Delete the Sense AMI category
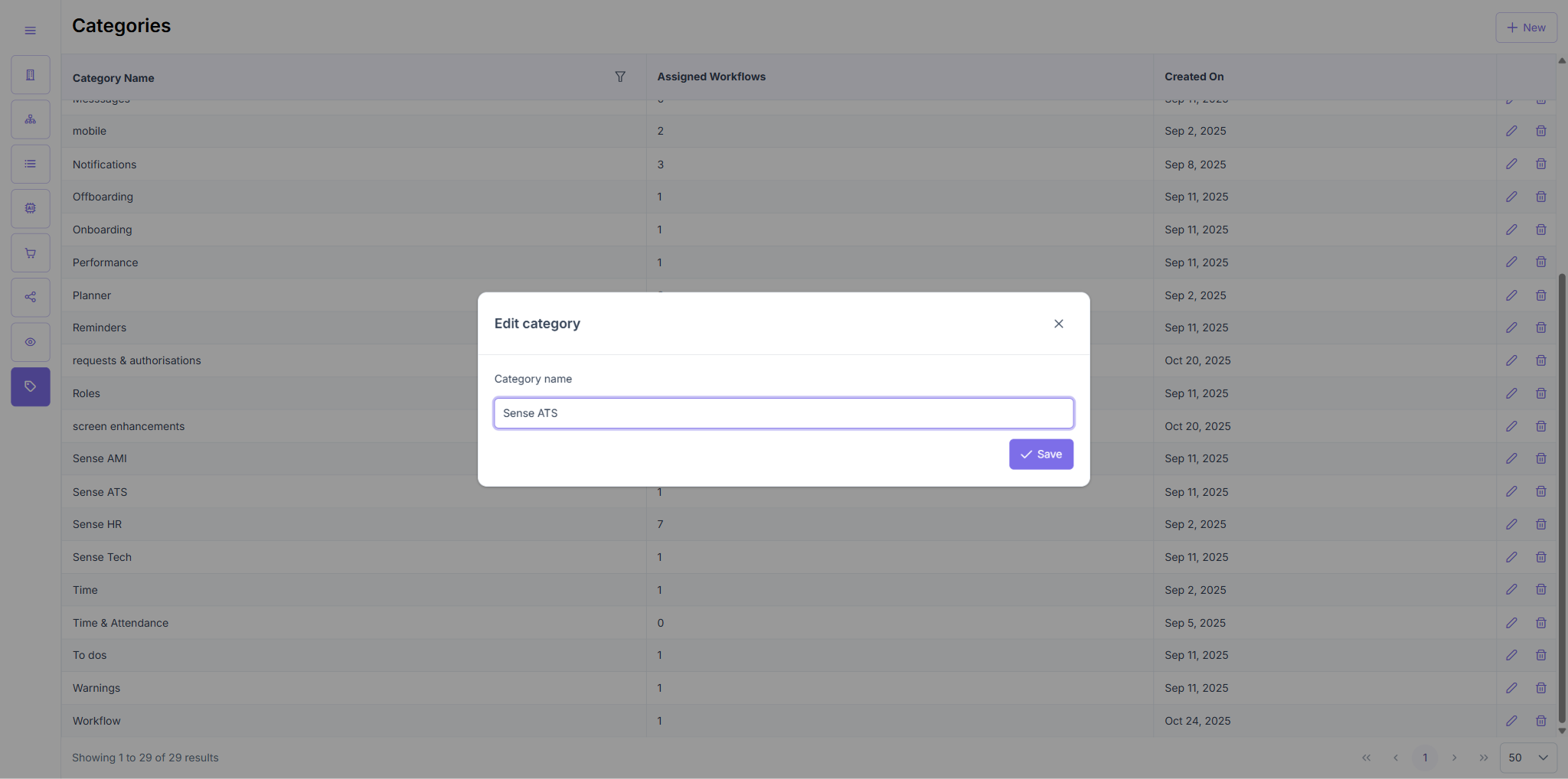The image size is (1568, 779). point(1541,458)
